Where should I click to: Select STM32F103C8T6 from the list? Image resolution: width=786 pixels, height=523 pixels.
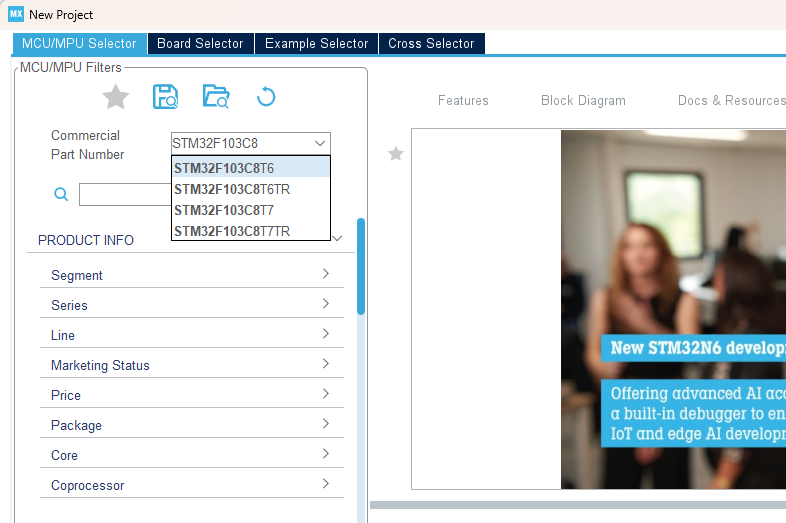251,168
